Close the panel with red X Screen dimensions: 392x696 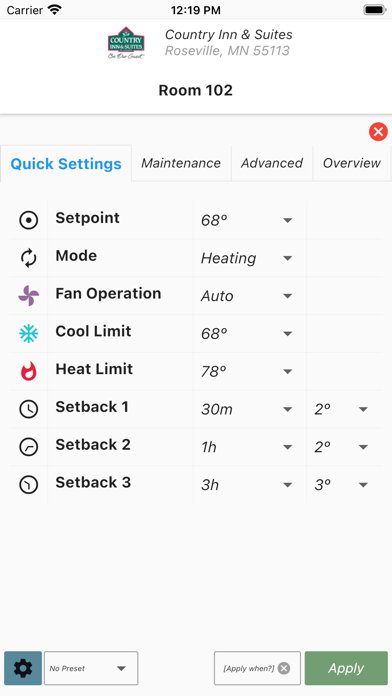[378, 132]
